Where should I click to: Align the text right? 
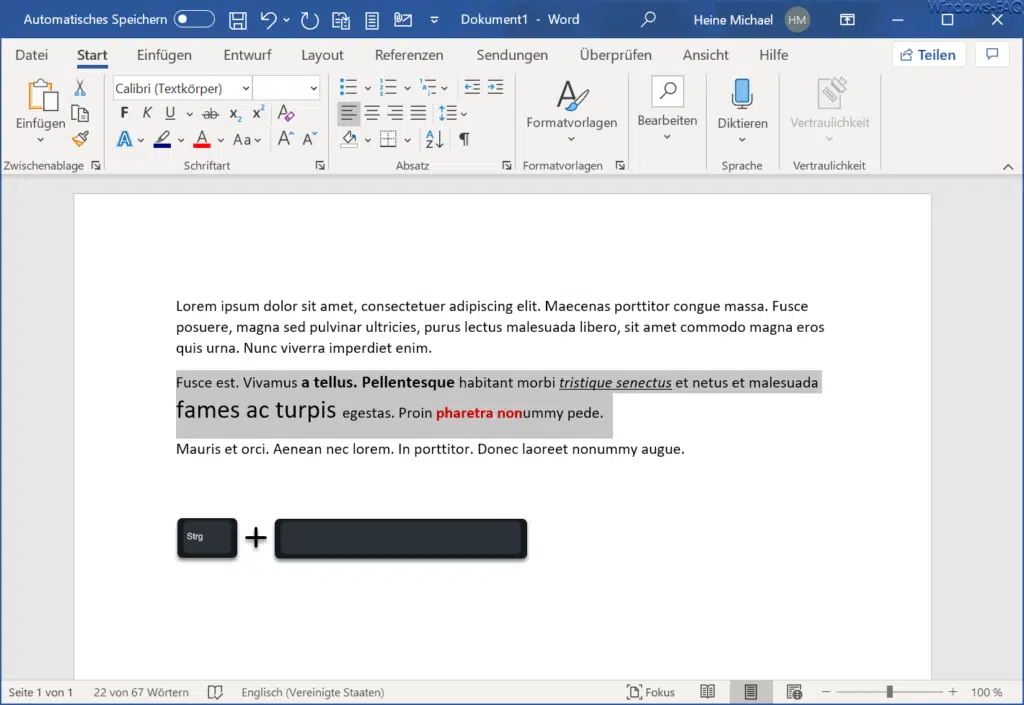click(x=395, y=114)
